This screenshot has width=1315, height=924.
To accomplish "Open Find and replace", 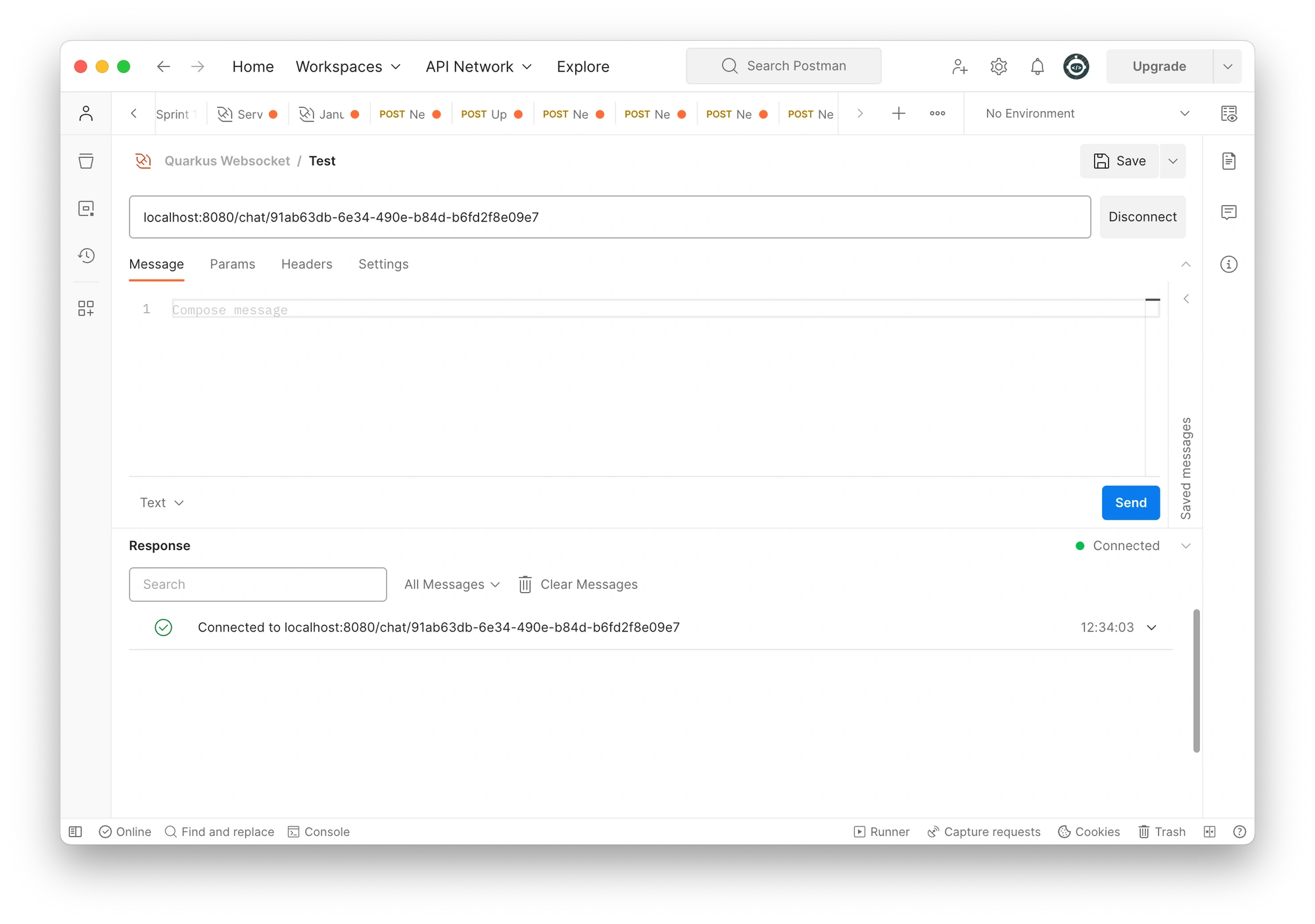I will pyautogui.click(x=219, y=832).
